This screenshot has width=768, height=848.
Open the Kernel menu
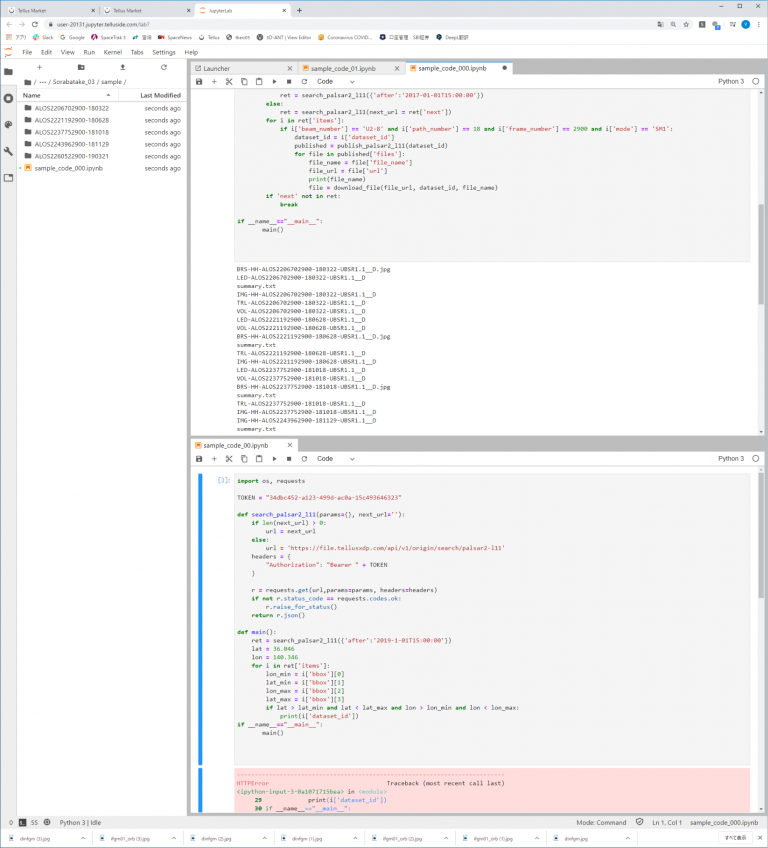click(112, 52)
